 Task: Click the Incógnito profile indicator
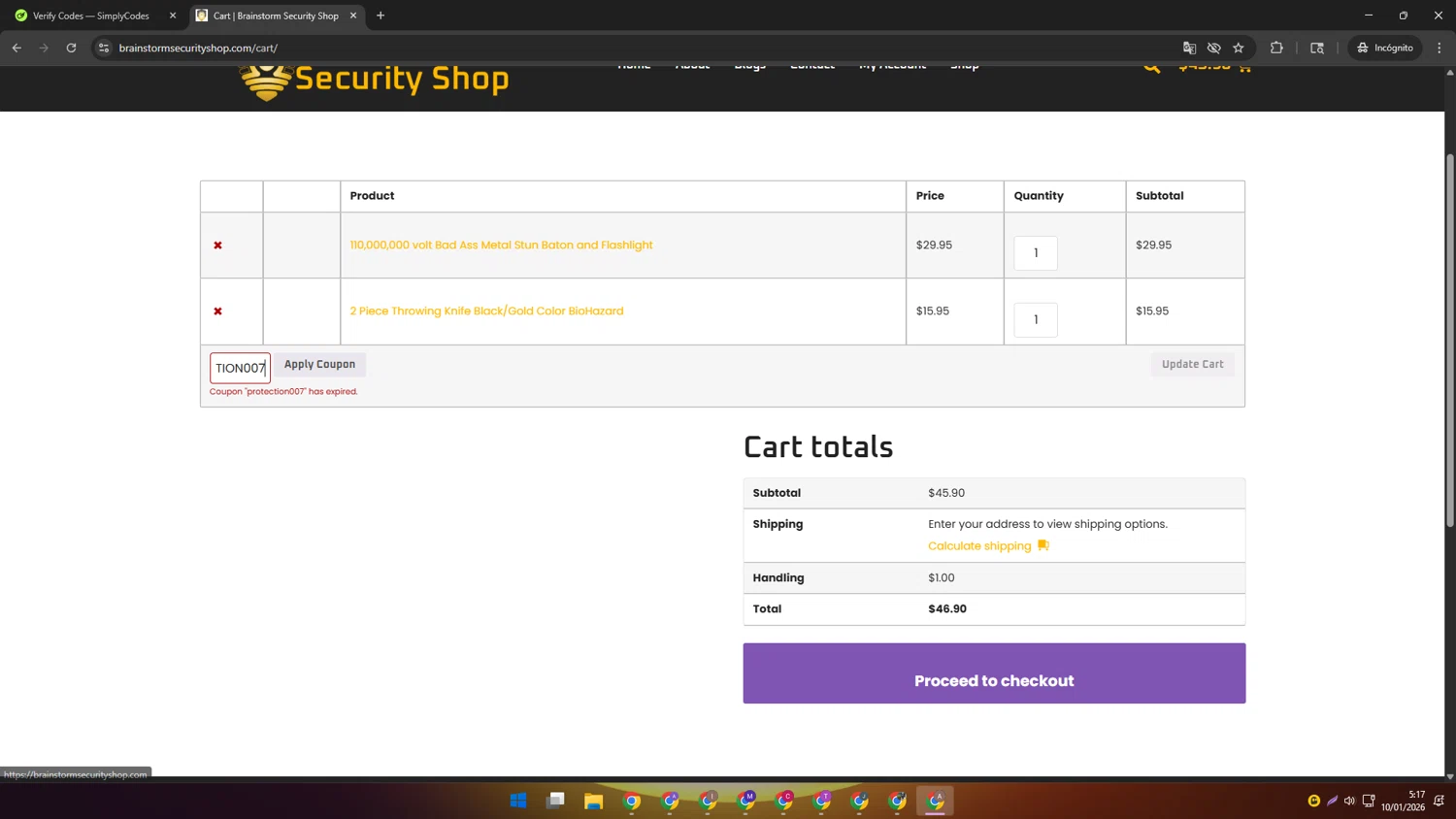pyautogui.click(x=1385, y=48)
